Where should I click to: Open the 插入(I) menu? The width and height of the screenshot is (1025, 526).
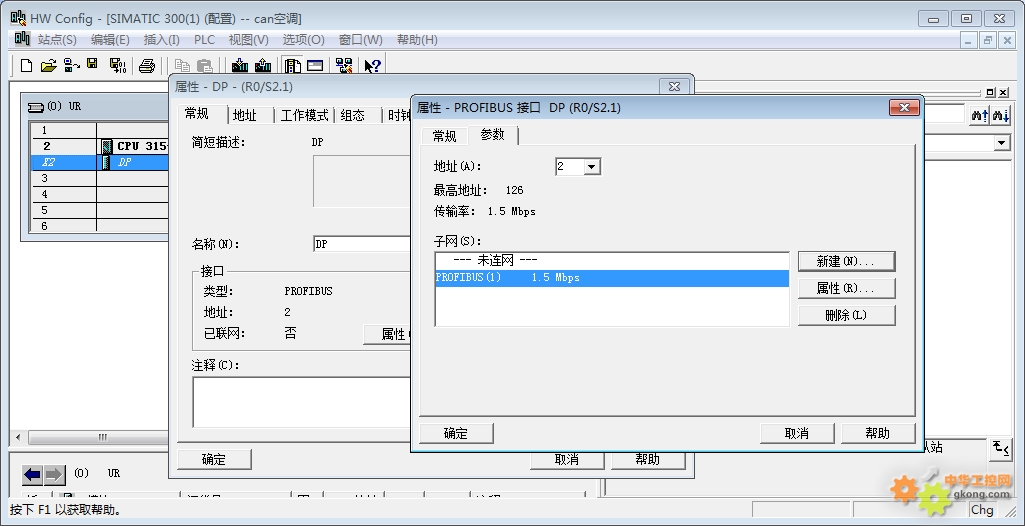point(161,40)
